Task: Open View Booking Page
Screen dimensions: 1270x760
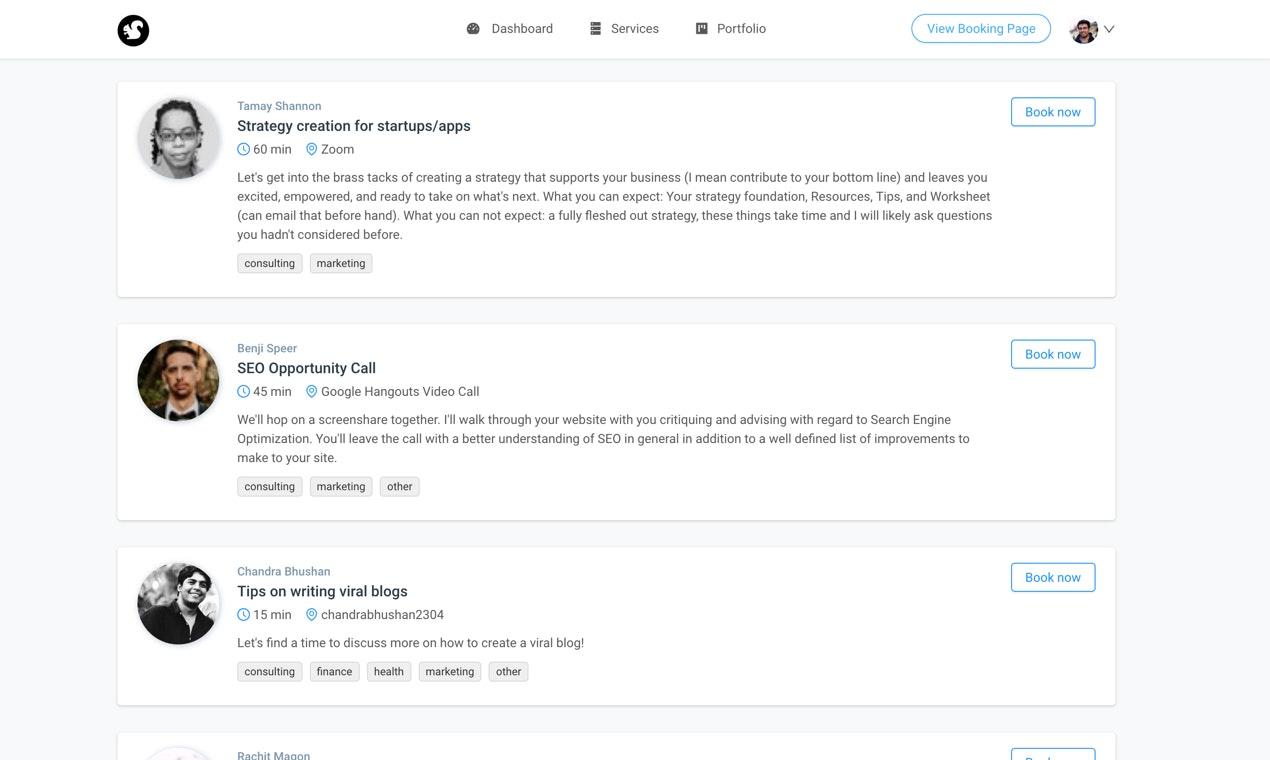Action: 980,29
